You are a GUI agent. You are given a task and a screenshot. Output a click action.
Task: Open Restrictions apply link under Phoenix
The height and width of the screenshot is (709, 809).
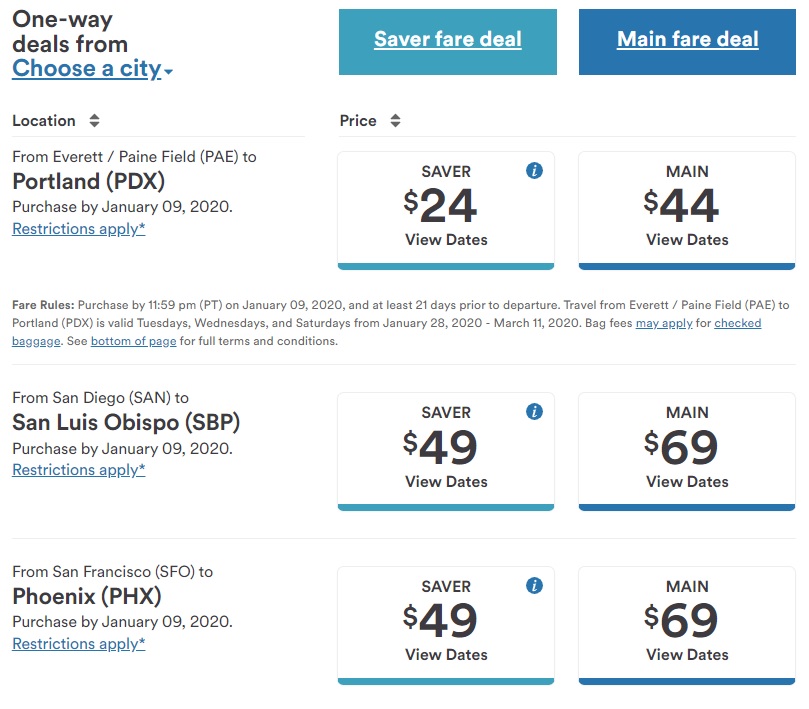point(78,644)
